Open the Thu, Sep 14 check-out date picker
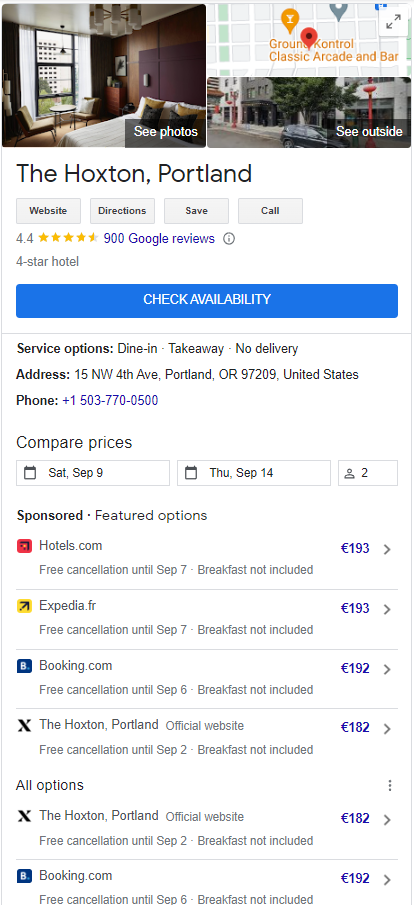The width and height of the screenshot is (414, 905). point(254,473)
